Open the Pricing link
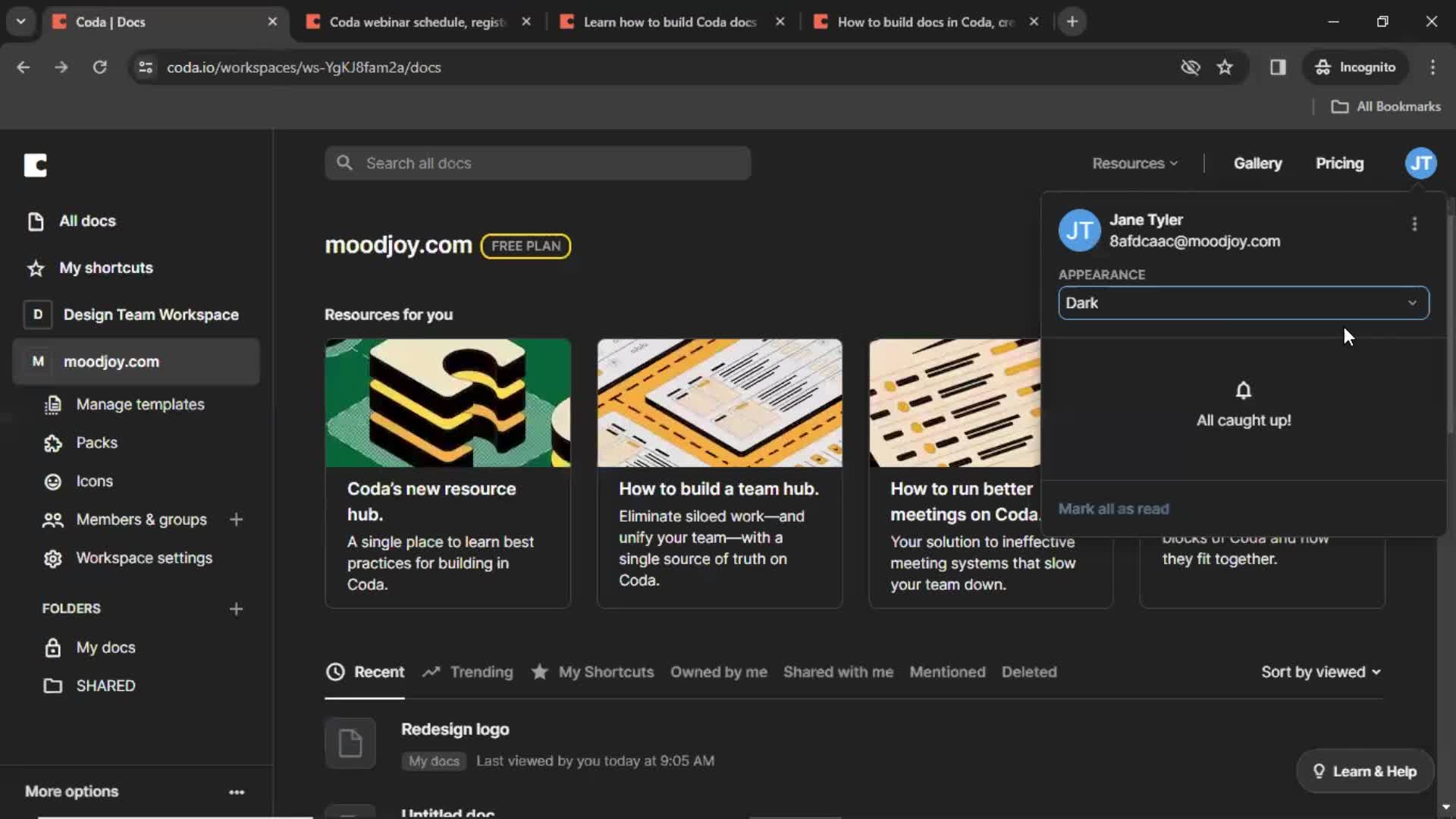 point(1339,163)
